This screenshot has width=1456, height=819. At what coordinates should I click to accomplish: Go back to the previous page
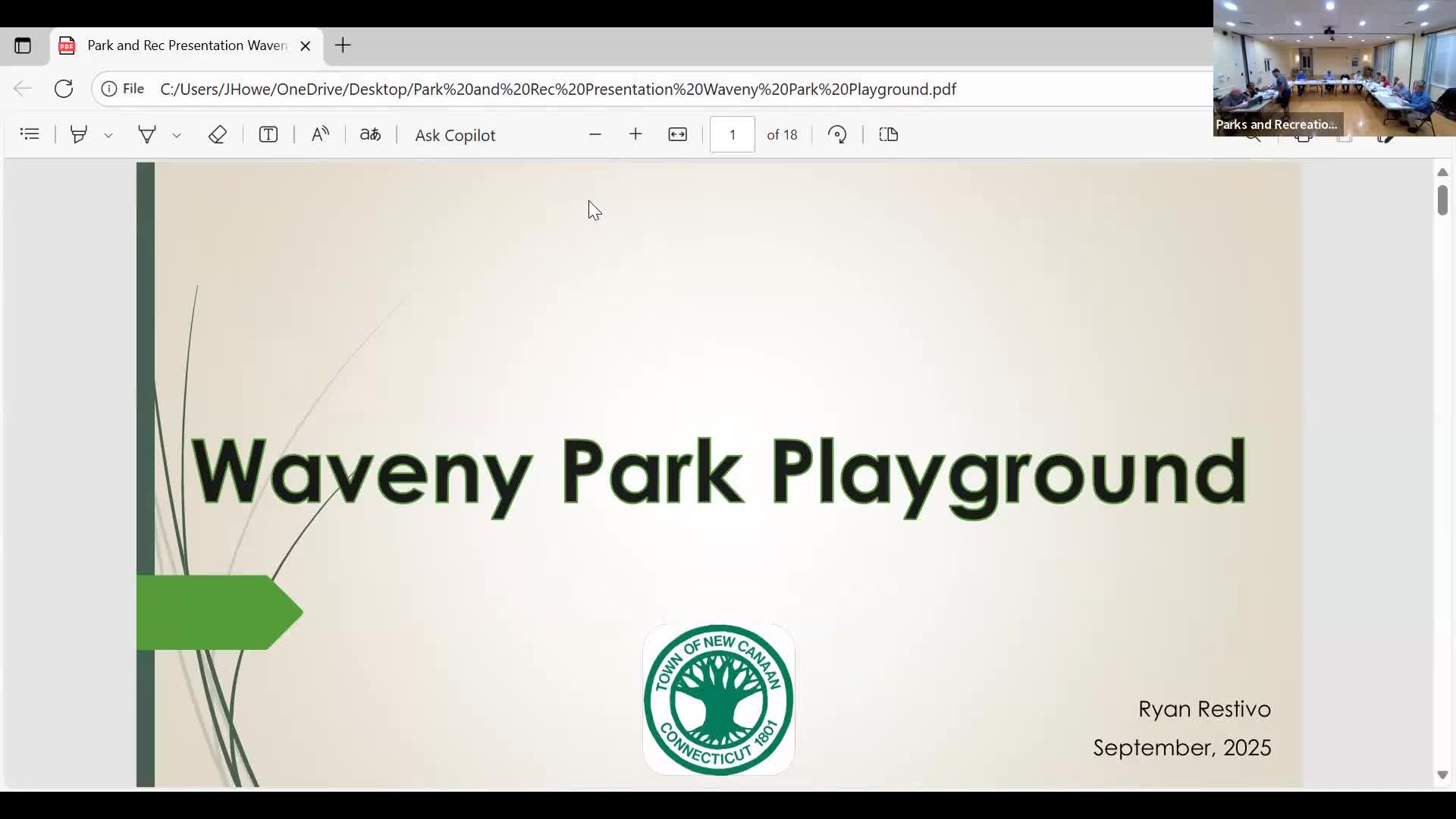[x=22, y=89]
